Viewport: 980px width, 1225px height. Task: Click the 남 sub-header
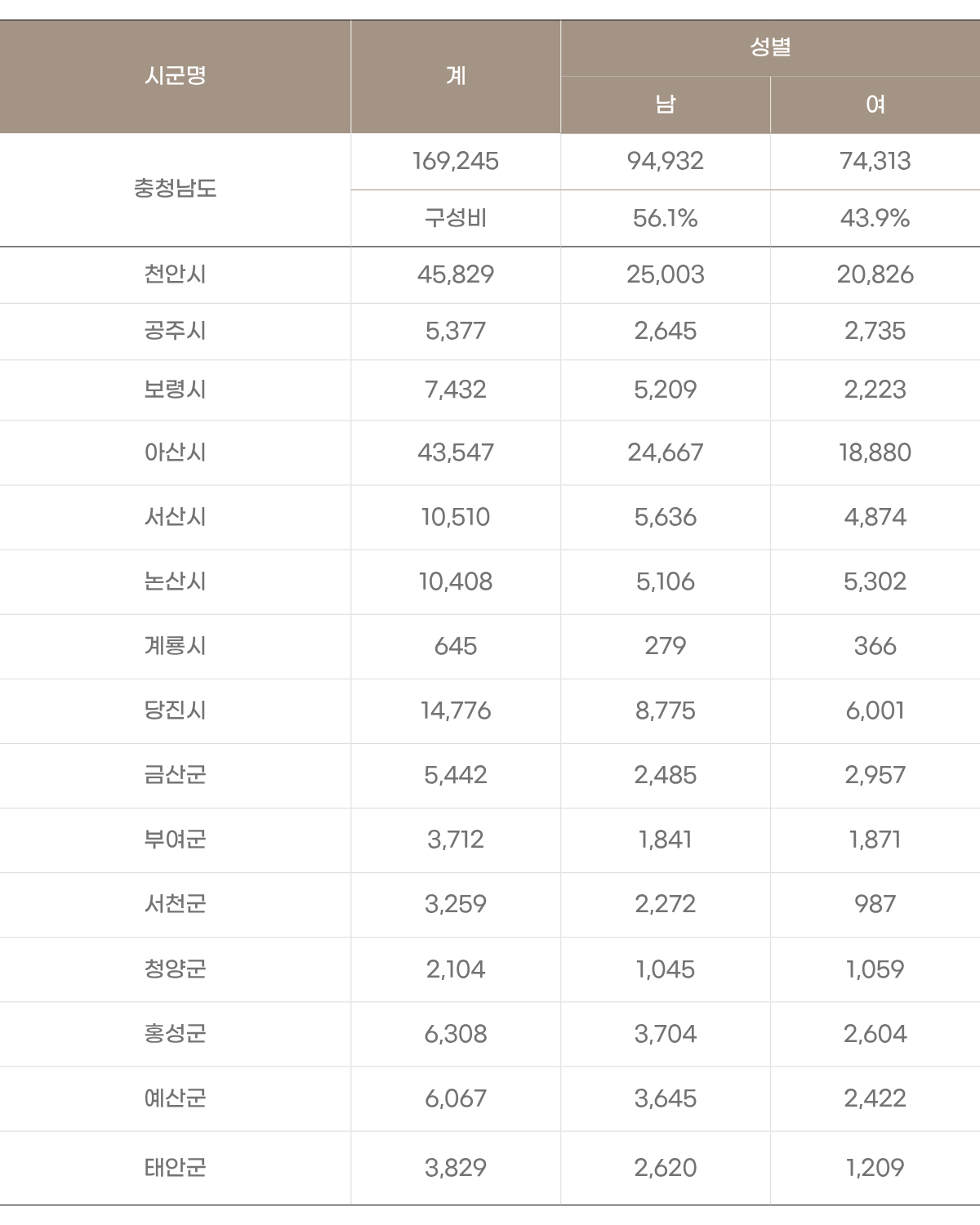(x=666, y=105)
